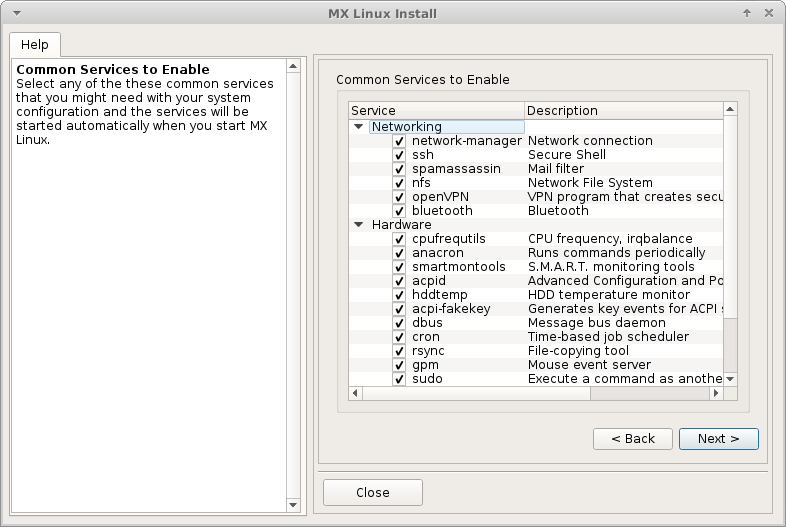Close the installer with Close button
786x527 pixels.
372,492
